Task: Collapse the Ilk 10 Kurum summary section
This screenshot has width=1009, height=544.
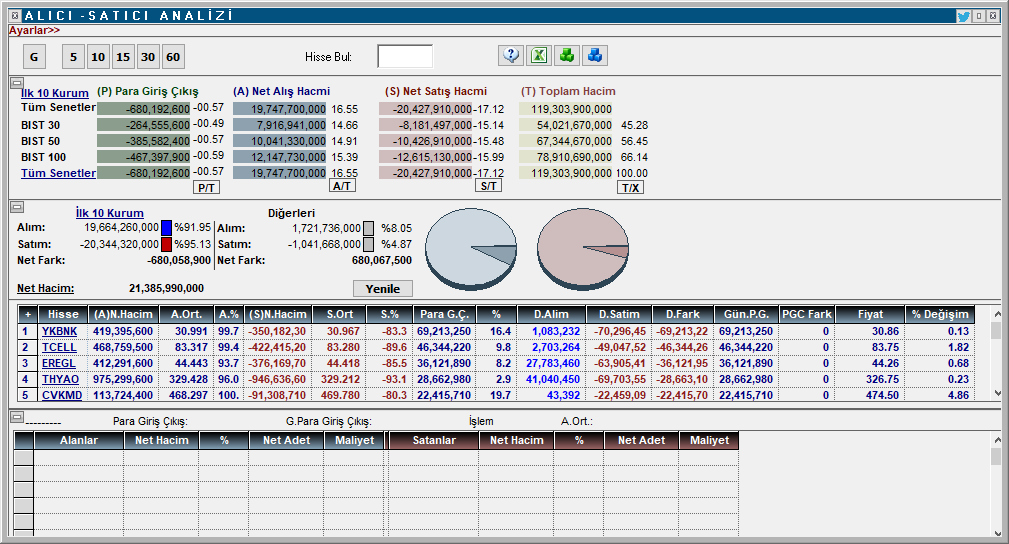Action: coord(17,82)
